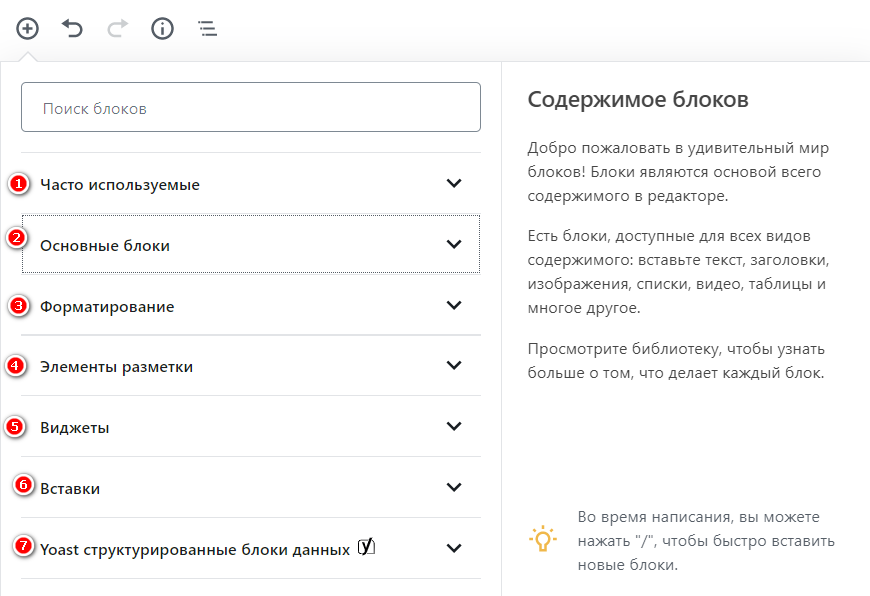Undo the last action

[72, 28]
